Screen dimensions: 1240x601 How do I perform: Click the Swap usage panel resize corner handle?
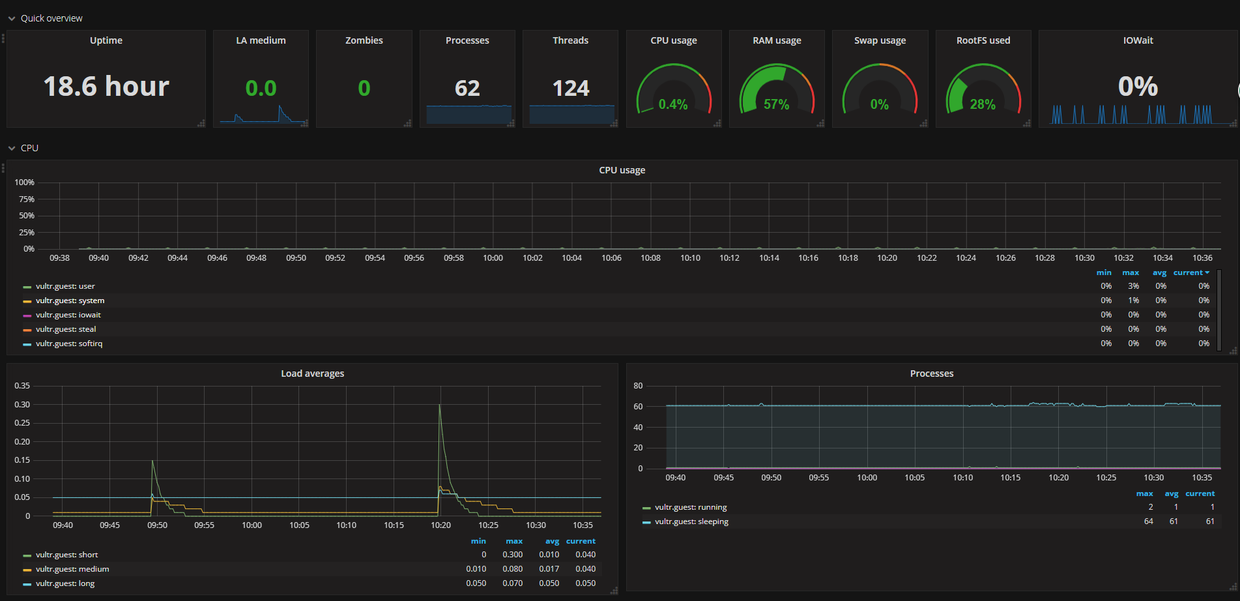click(x=924, y=123)
